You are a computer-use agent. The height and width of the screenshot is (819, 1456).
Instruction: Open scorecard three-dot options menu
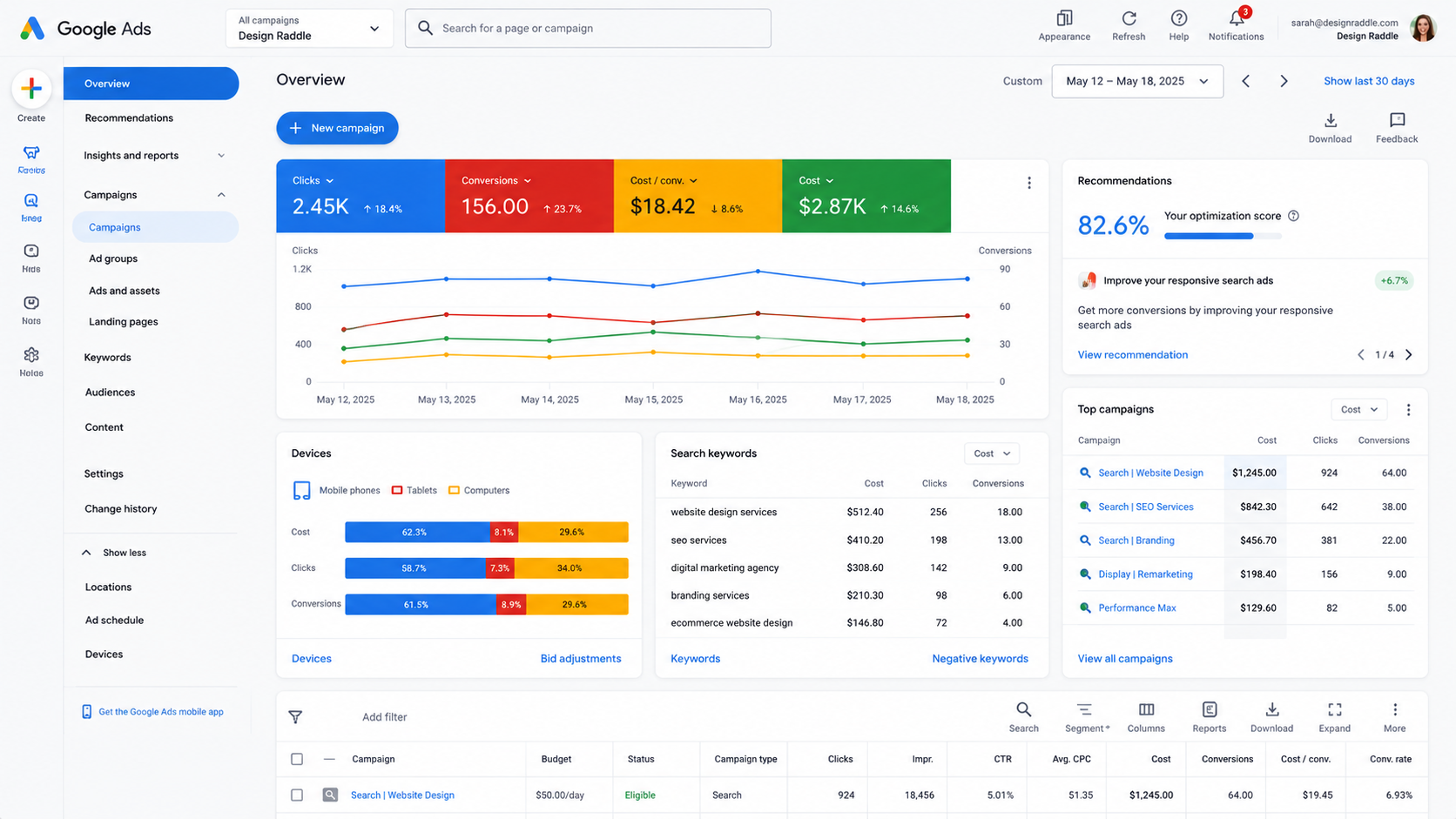(1029, 183)
